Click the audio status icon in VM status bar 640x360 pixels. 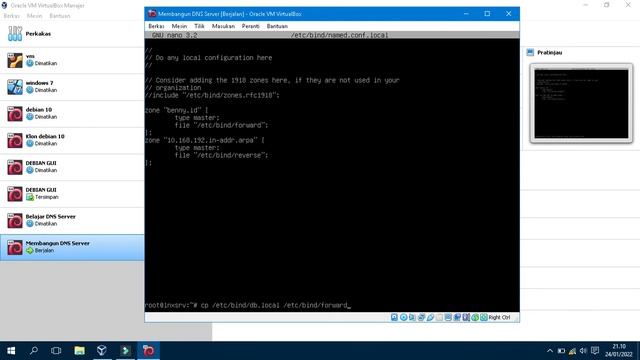pos(412,317)
